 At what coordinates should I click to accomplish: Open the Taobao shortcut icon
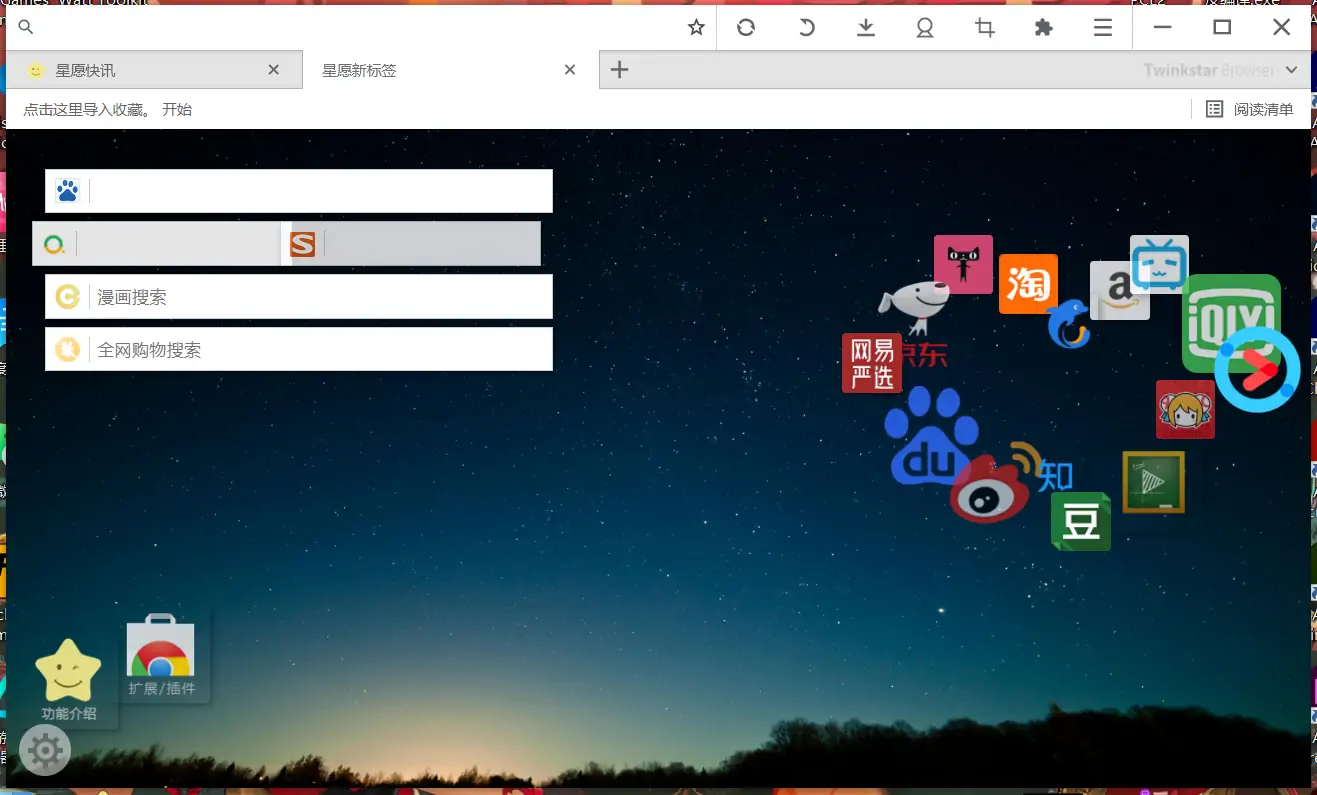click(x=1027, y=283)
